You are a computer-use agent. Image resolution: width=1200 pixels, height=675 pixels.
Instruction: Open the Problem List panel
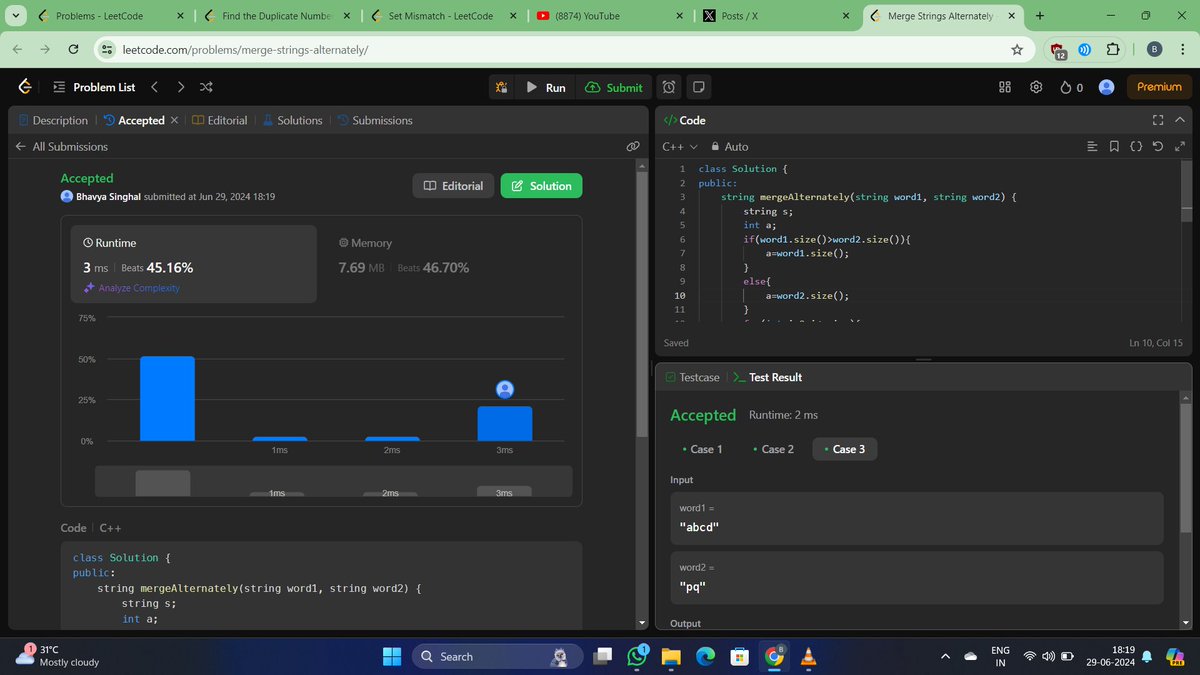[93, 87]
